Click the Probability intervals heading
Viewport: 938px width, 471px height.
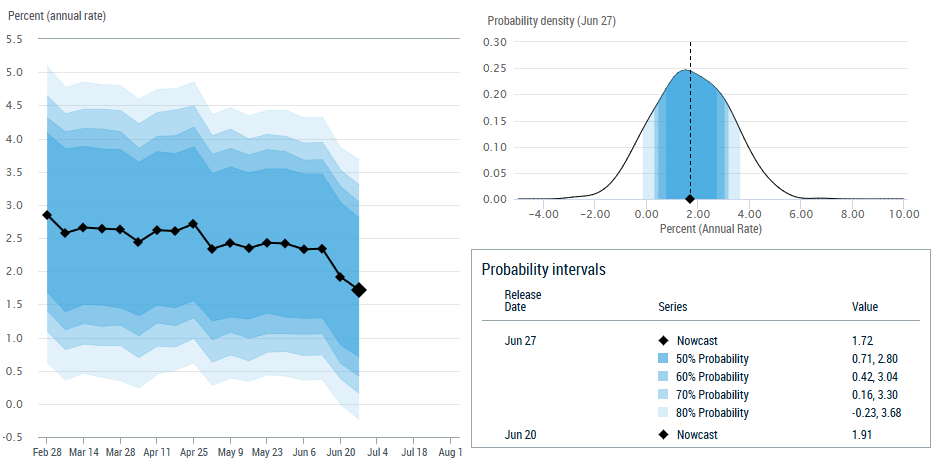pyautogui.click(x=543, y=270)
